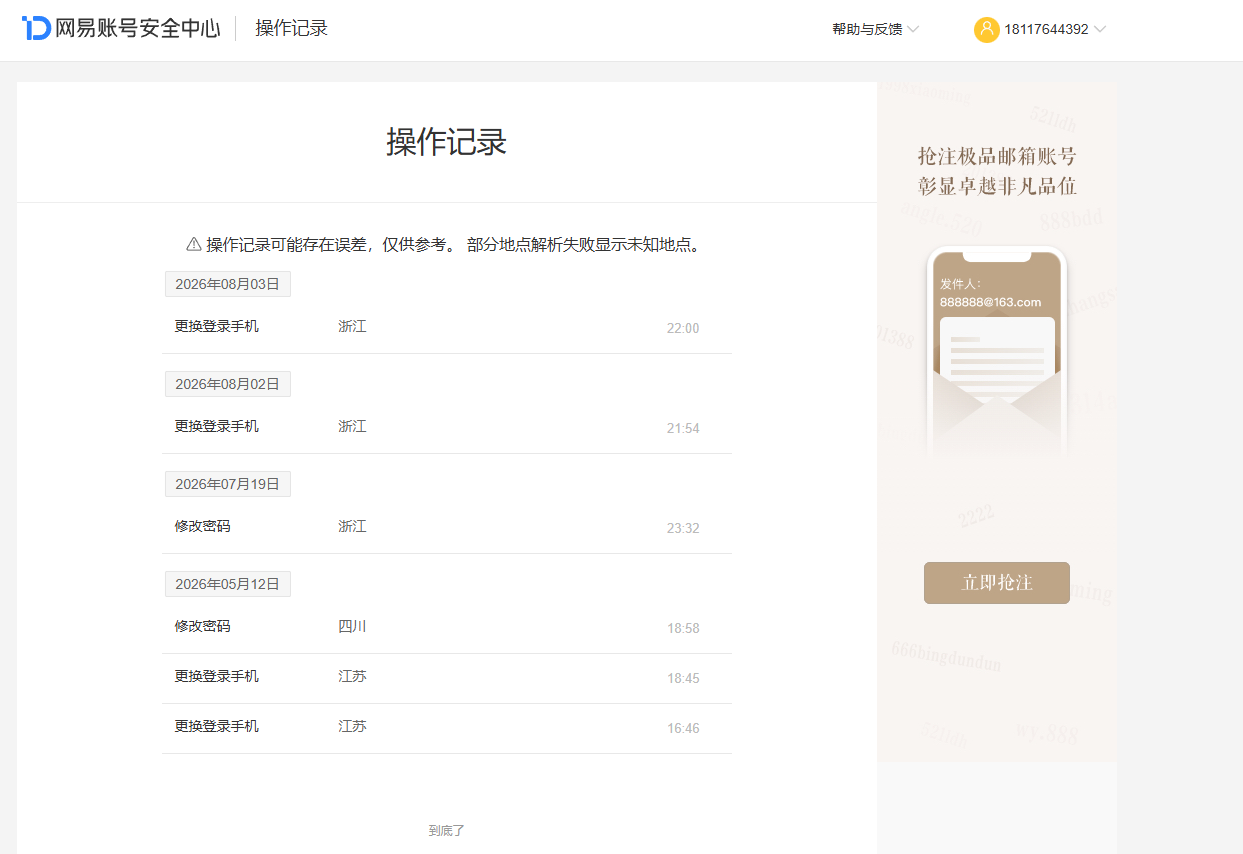
Task: Expand the chevron next to 帮助与反馈
Action: 913,29
